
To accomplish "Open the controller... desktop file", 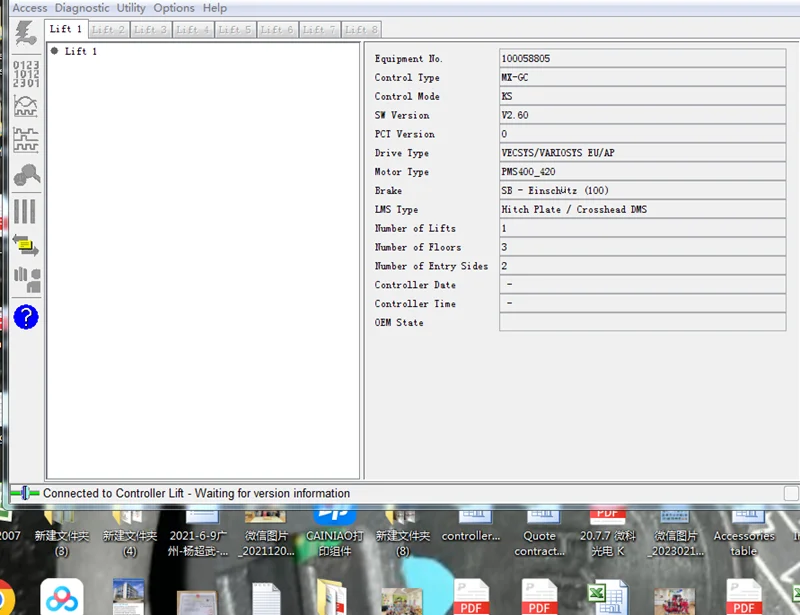I will pyautogui.click(x=471, y=526).
